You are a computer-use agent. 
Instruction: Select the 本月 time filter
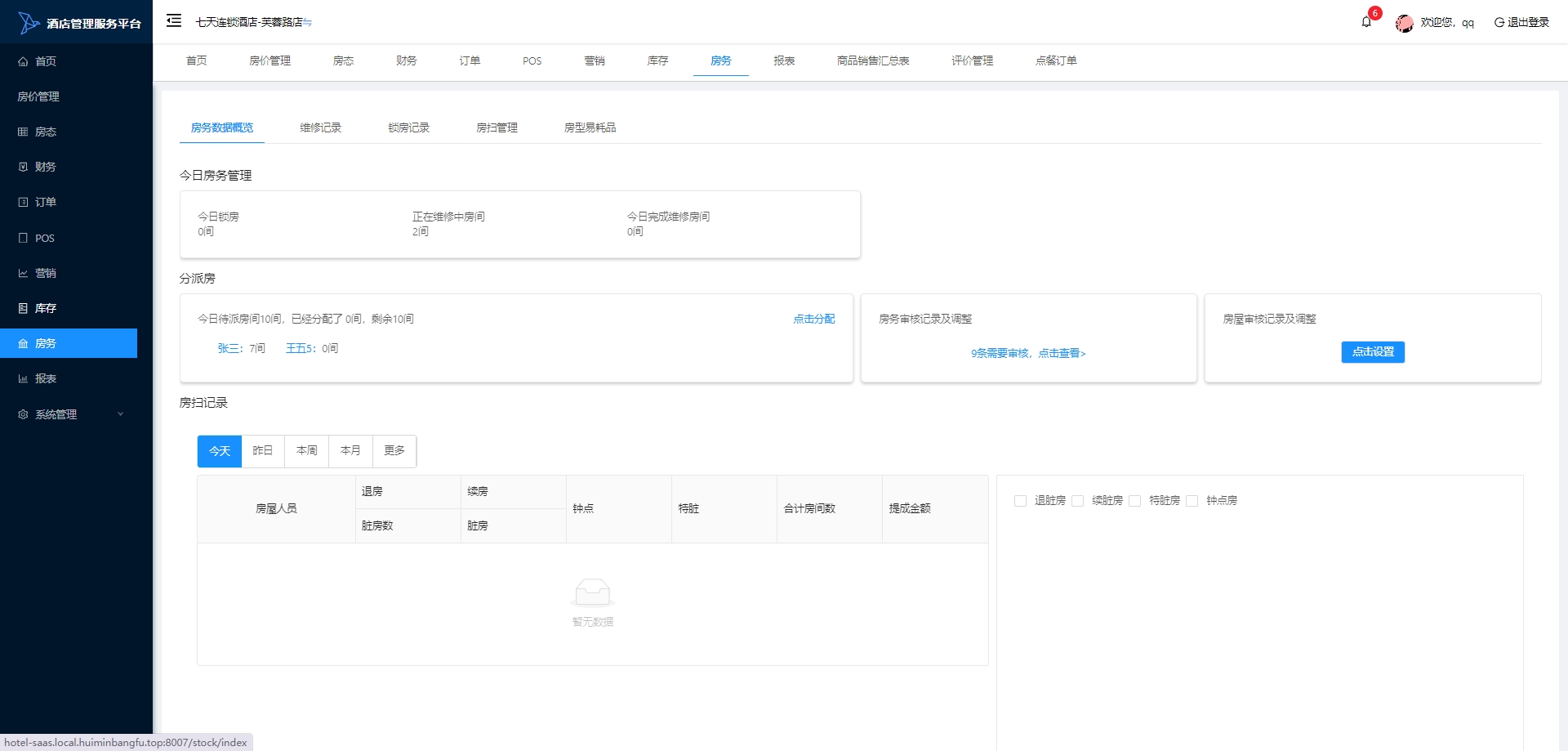coord(350,451)
